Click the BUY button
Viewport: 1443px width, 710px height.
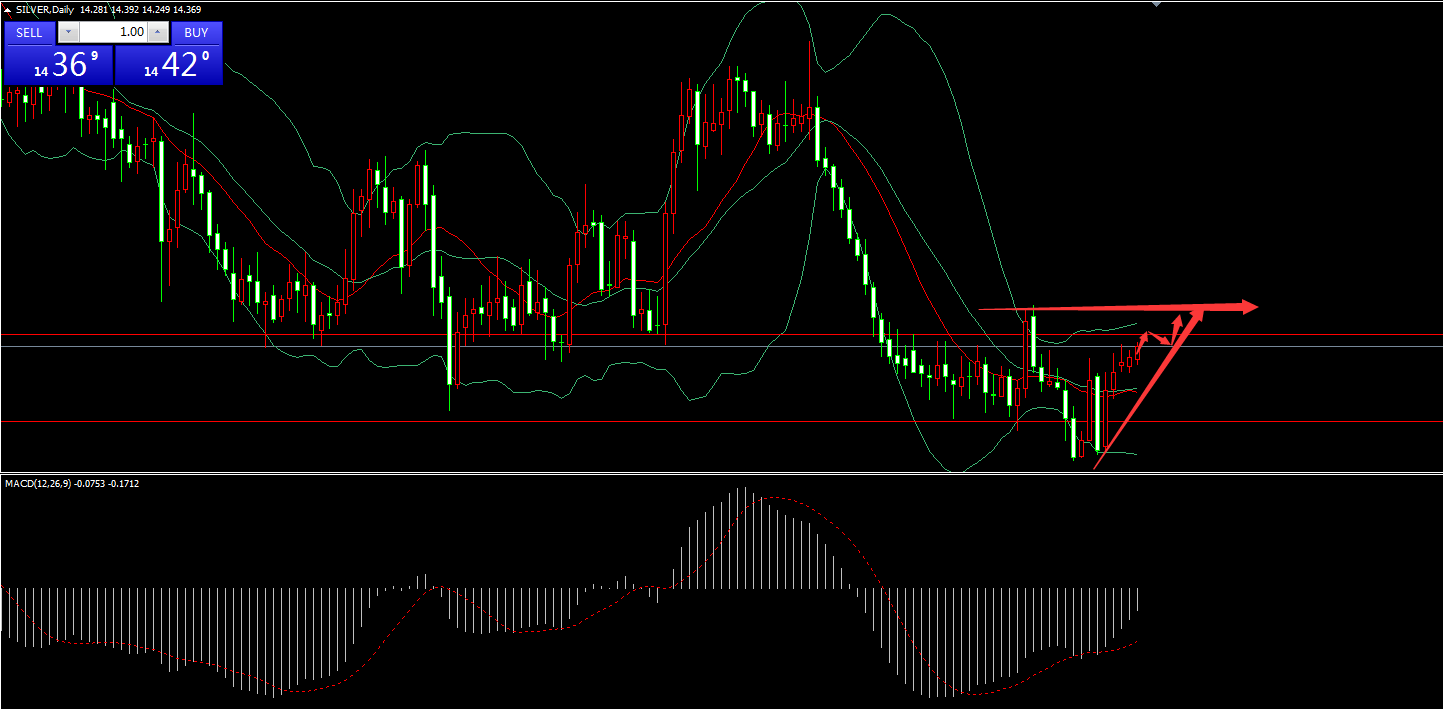[x=196, y=33]
